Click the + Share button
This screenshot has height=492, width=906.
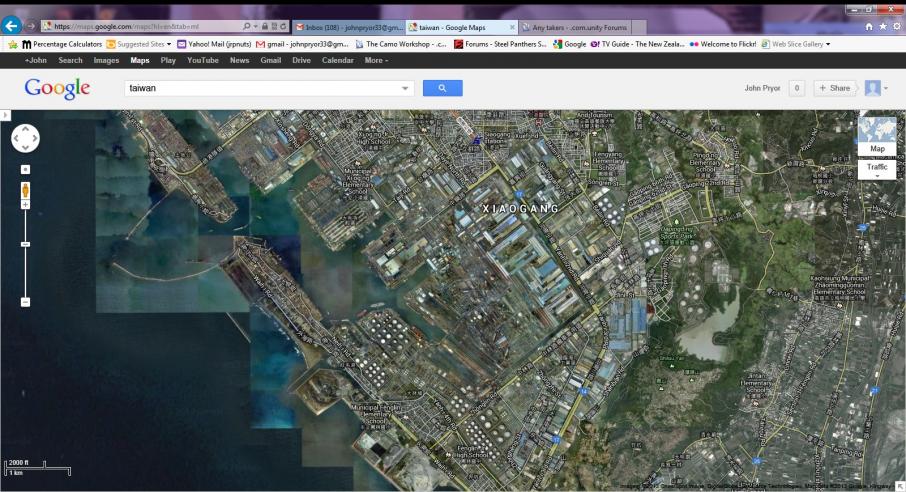(835, 88)
